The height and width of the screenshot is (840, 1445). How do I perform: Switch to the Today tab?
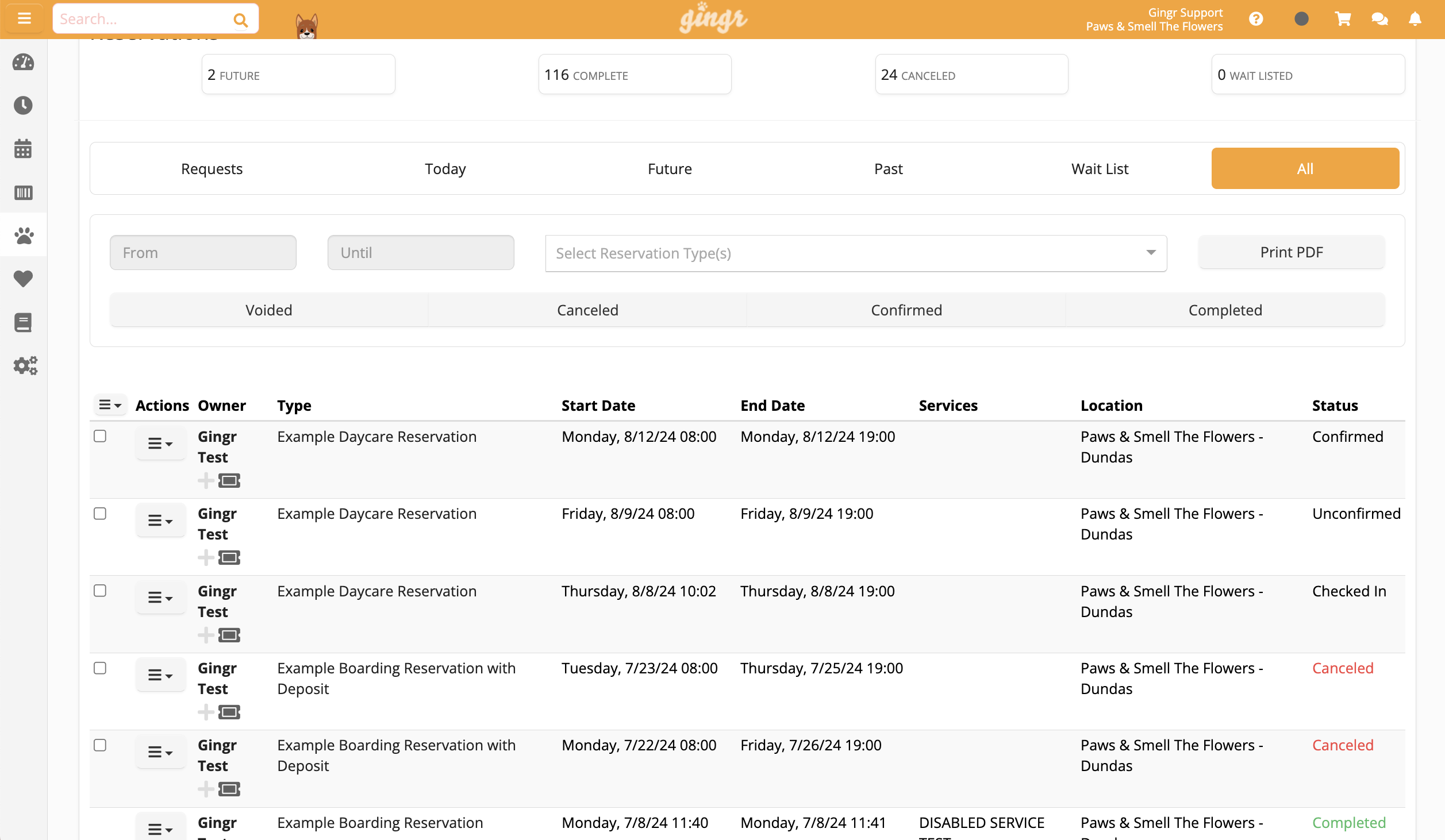(445, 168)
